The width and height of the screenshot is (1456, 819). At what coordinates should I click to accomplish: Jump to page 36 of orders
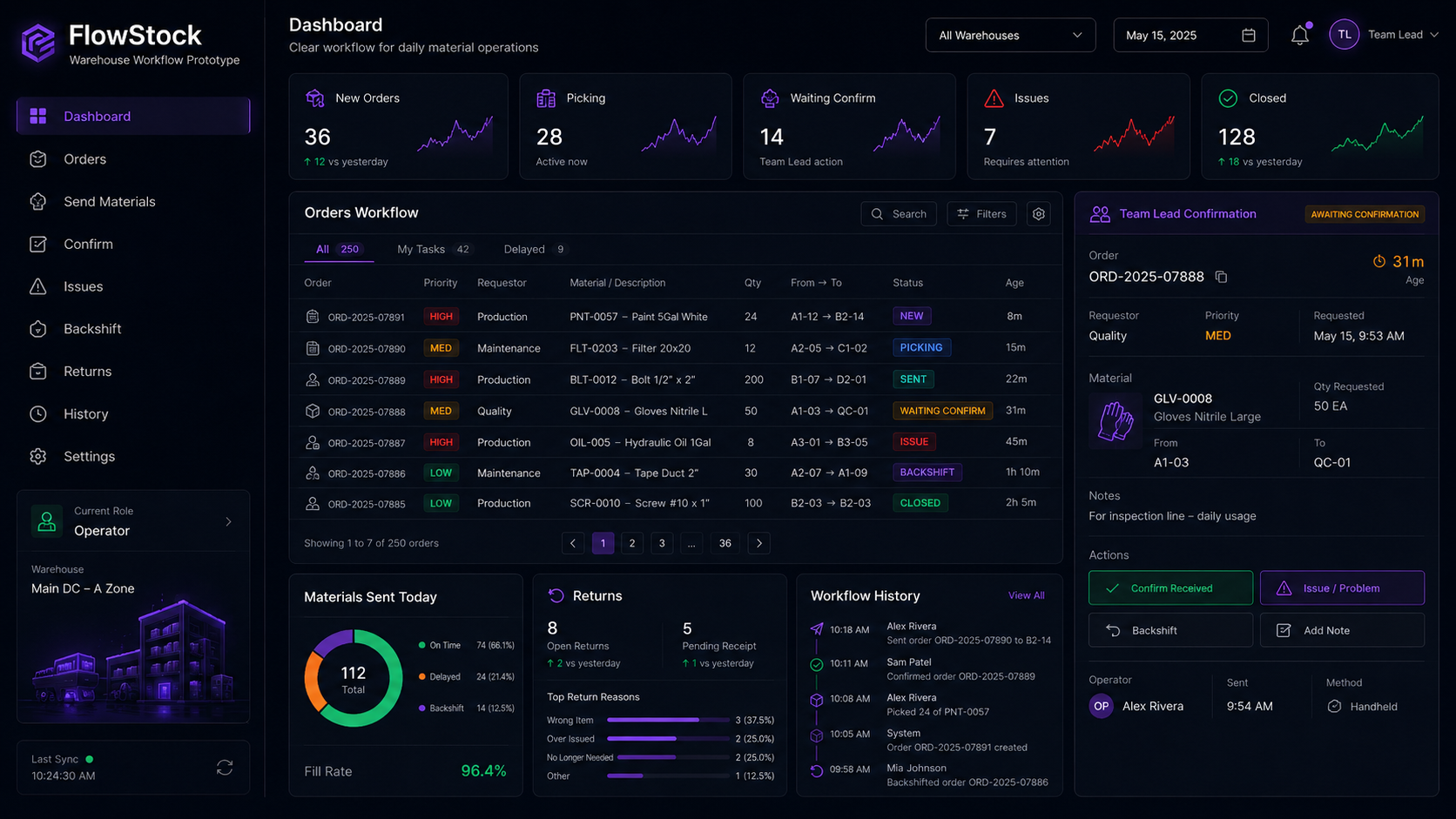coord(725,543)
